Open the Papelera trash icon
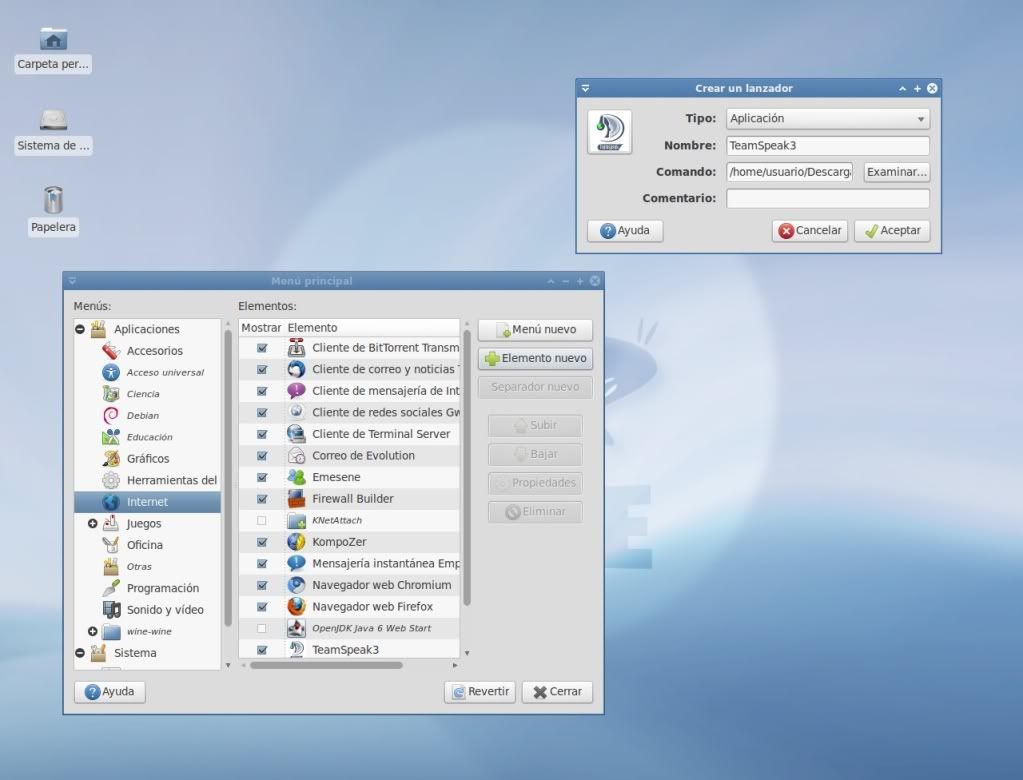Image resolution: width=1023 pixels, height=780 pixels. point(53,200)
